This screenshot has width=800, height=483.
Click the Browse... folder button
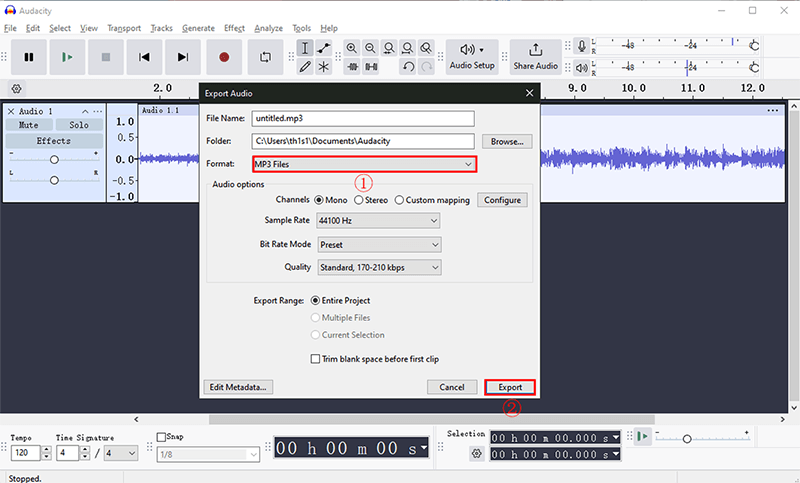506,142
